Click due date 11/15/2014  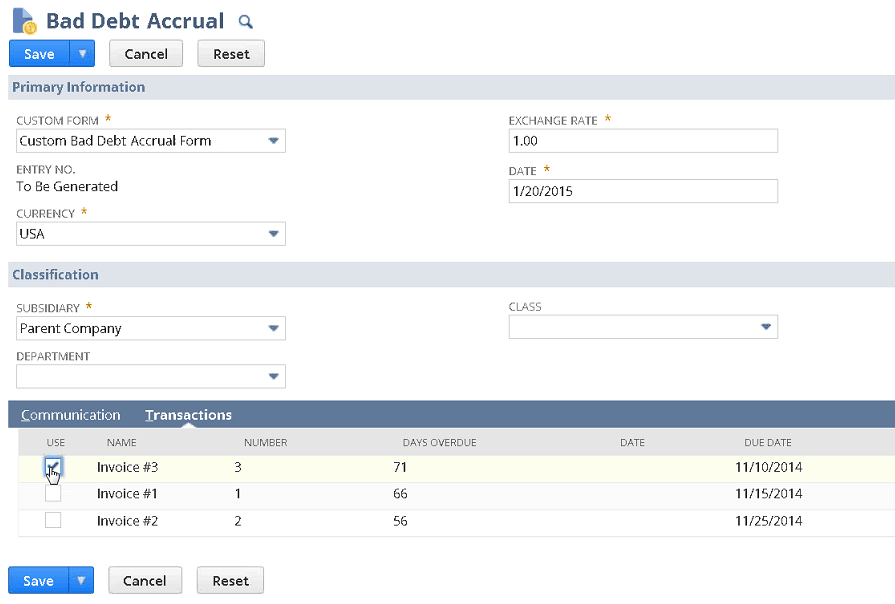coord(768,494)
